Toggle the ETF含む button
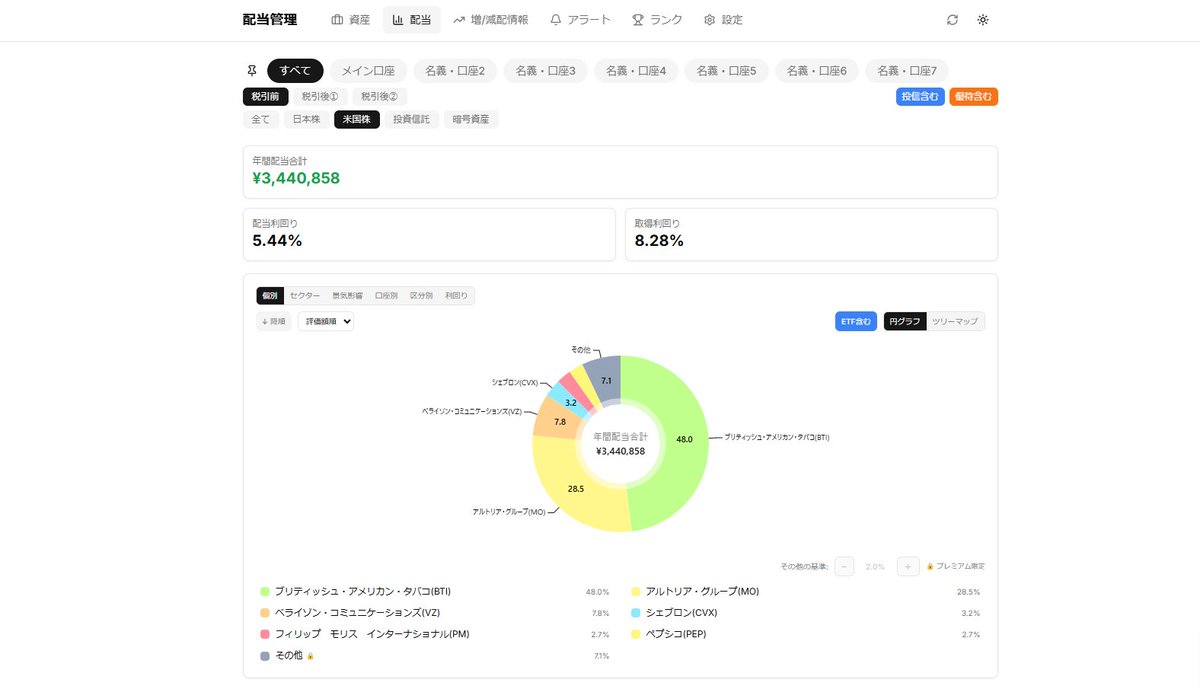This screenshot has height=689, width=1200. (856, 321)
